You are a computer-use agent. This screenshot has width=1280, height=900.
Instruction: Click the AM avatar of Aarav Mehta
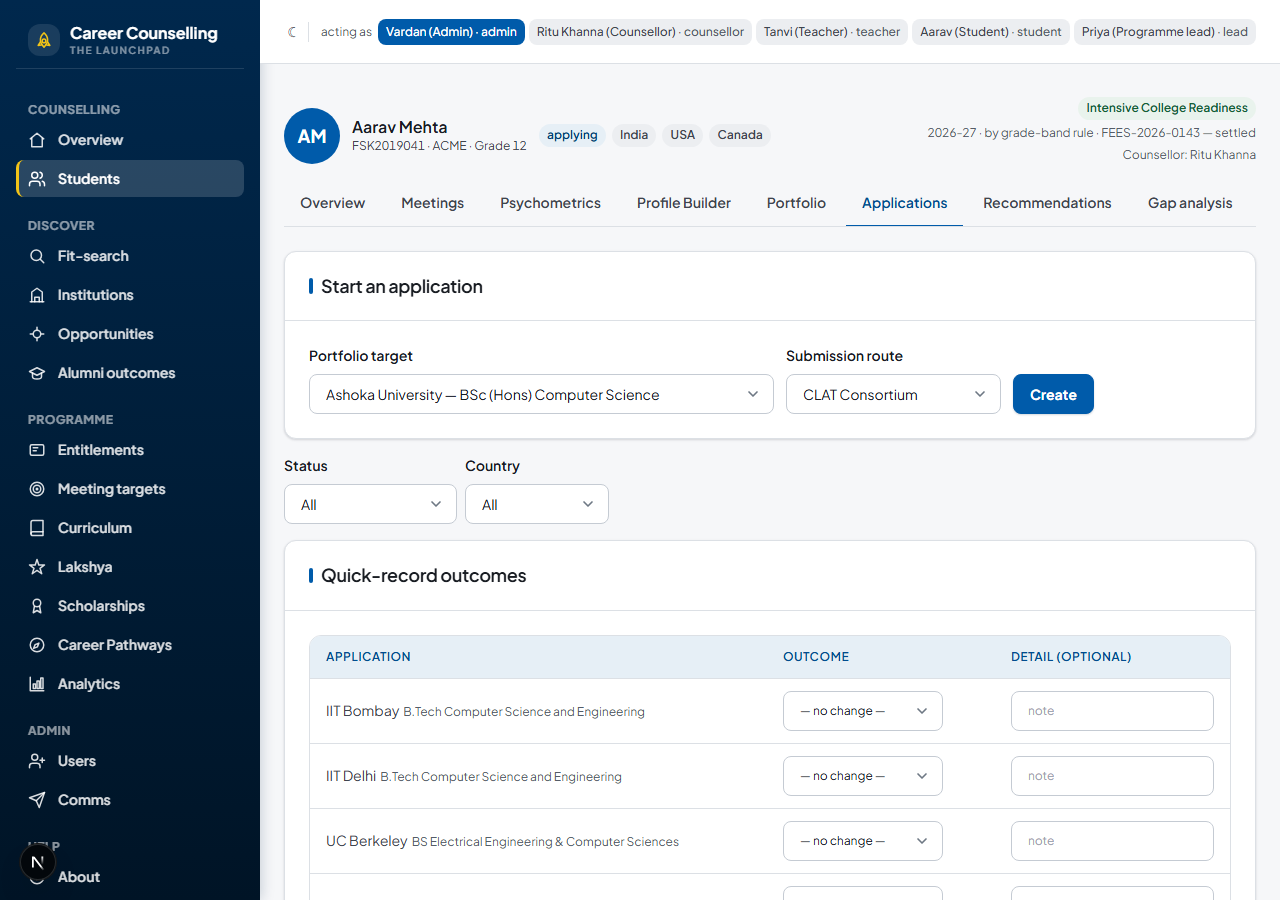click(312, 136)
